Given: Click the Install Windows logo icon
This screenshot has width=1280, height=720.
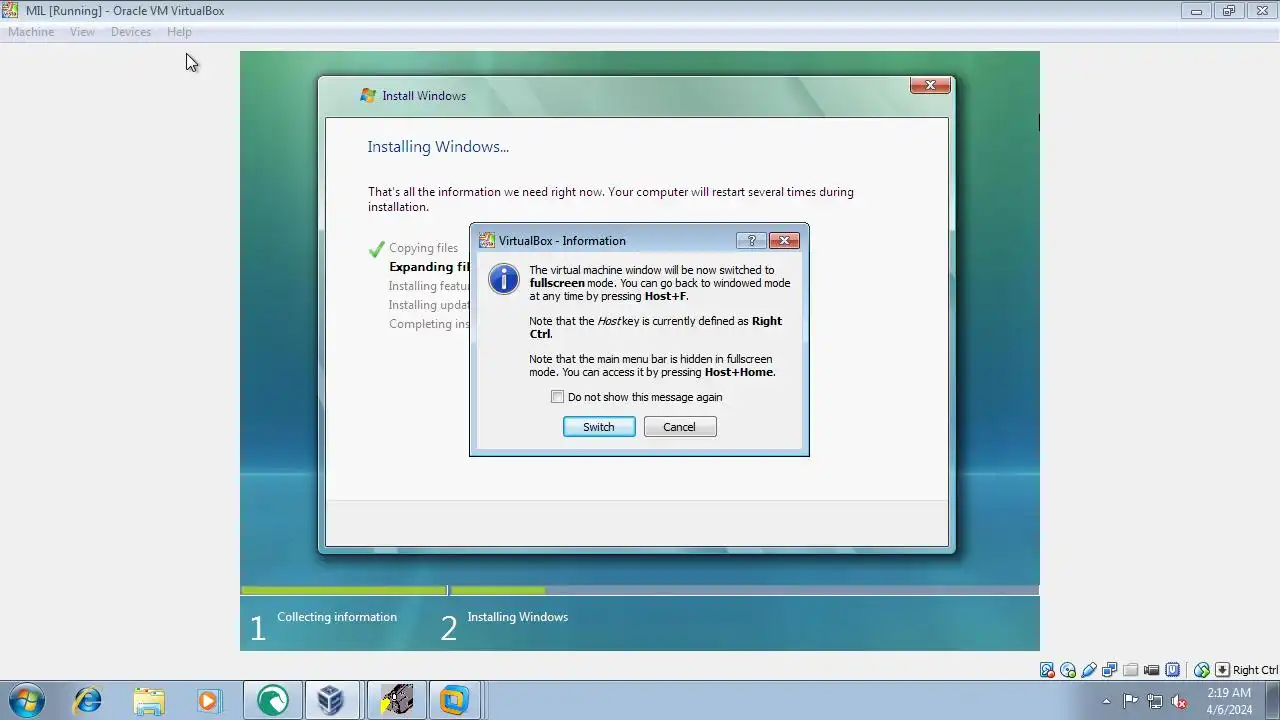Looking at the screenshot, I should 368,96.
